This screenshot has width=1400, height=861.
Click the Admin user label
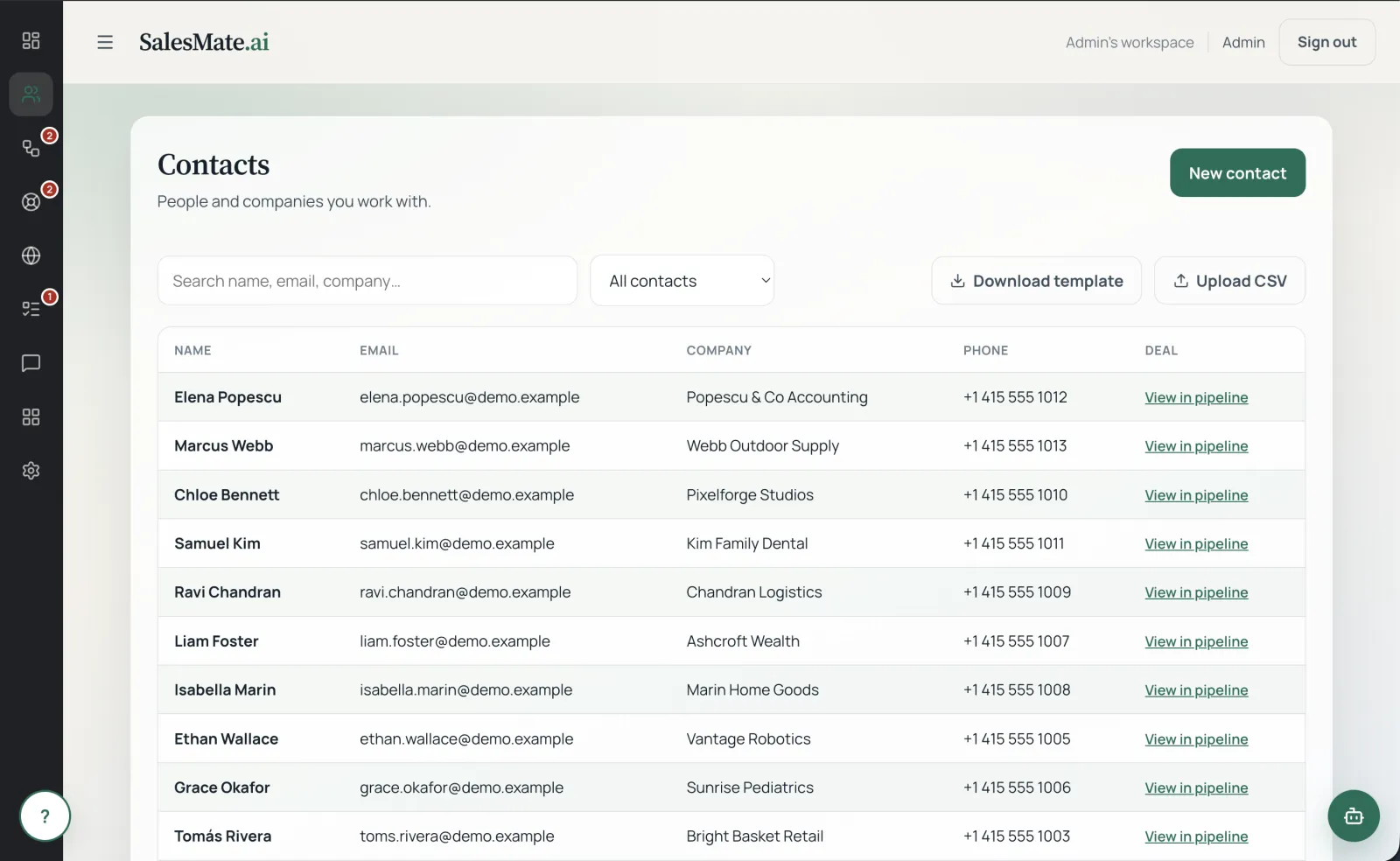[1243, 42]
